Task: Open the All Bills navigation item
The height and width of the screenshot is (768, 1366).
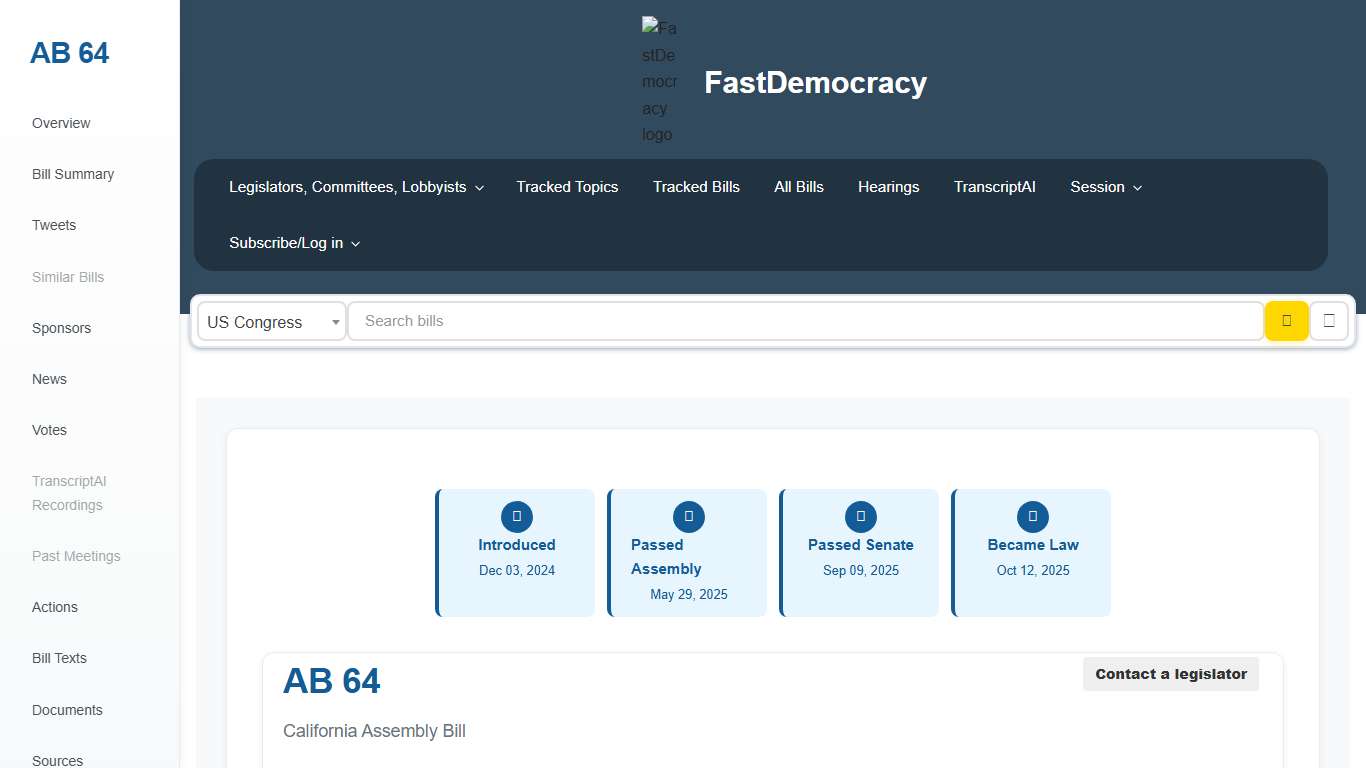Action: click(799, 187)
